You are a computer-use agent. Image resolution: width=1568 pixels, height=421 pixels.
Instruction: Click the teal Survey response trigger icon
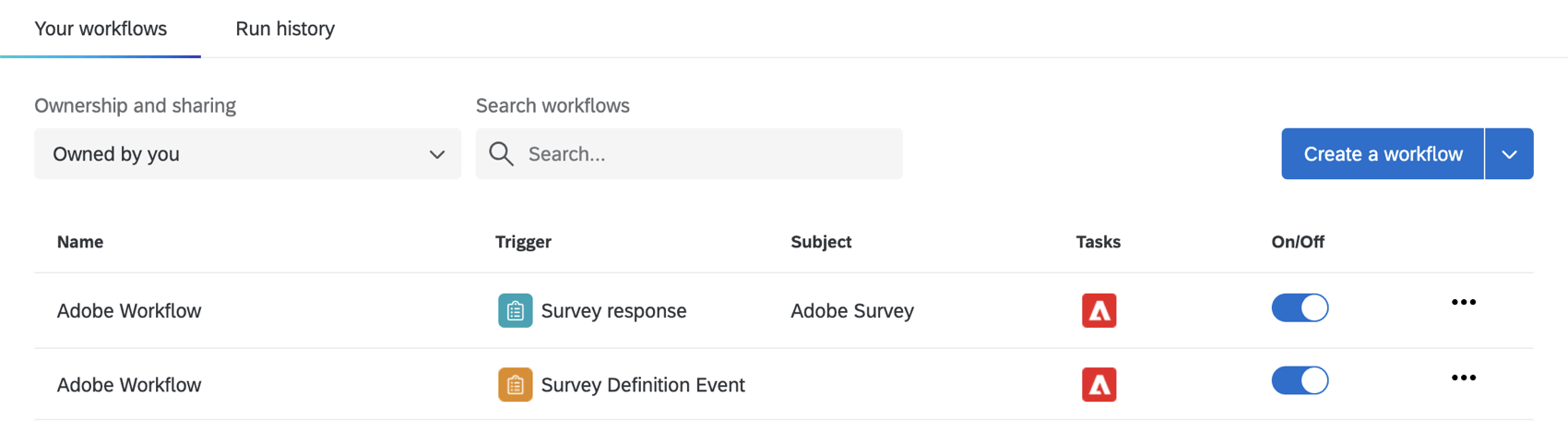coord(515,310)
